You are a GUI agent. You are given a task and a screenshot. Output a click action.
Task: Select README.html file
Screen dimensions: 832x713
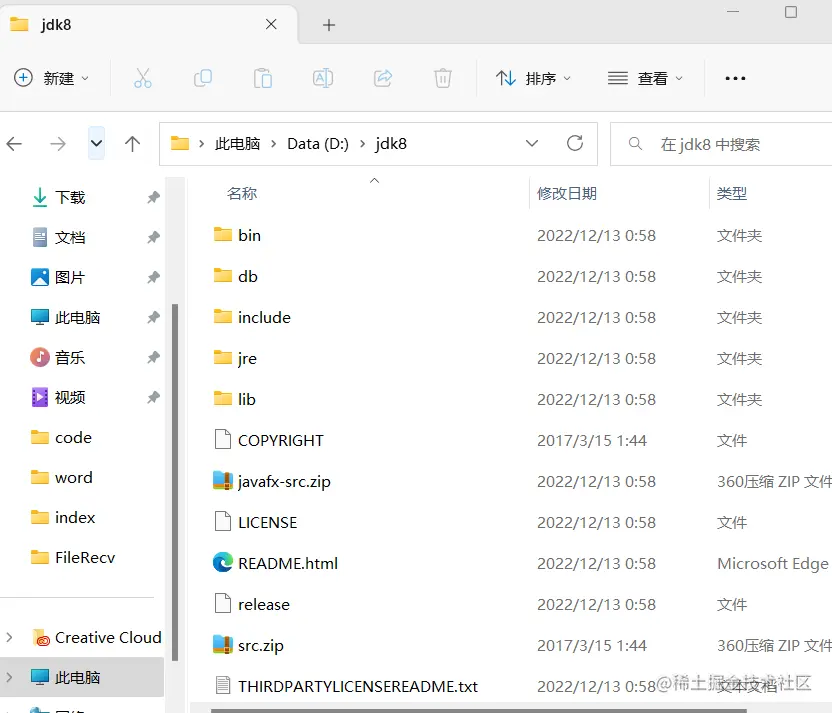tap(288, 563)
